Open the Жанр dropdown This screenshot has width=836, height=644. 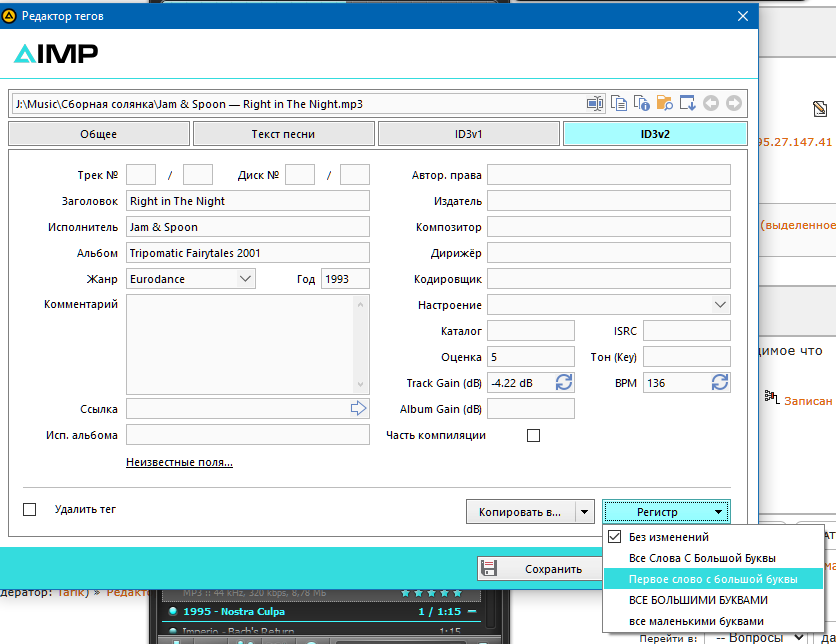(245, 279)
